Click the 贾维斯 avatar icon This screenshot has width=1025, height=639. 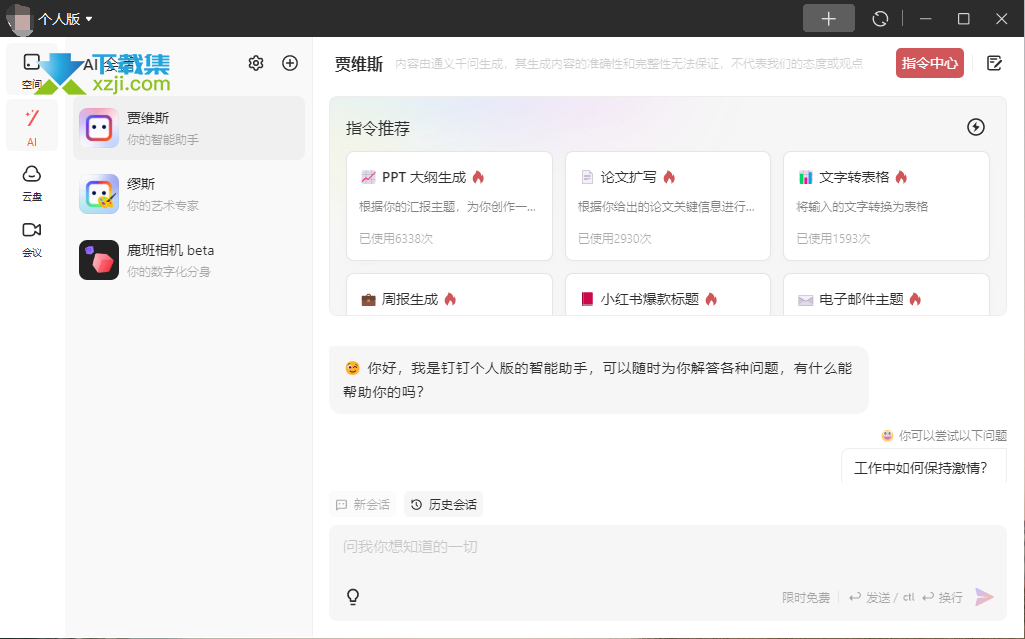(99, 128)
